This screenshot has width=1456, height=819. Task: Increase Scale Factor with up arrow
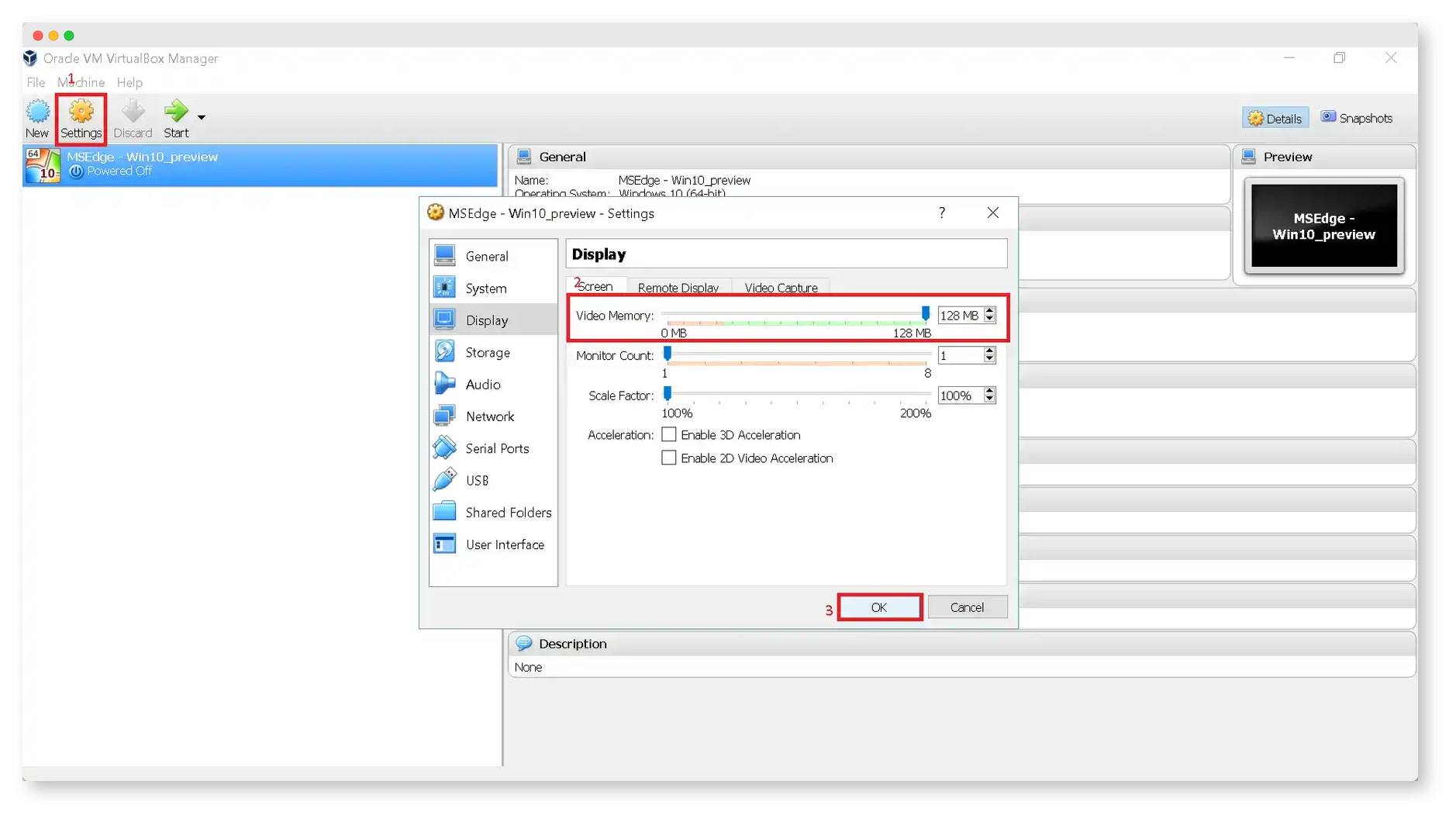[989, 392]
